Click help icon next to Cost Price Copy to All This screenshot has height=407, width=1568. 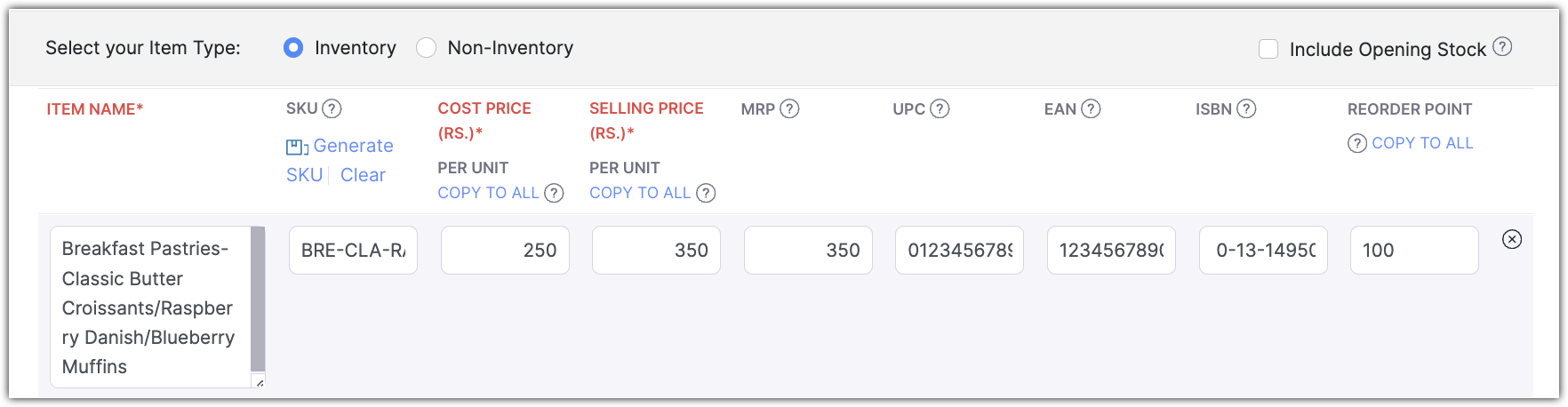click(554, 193)
